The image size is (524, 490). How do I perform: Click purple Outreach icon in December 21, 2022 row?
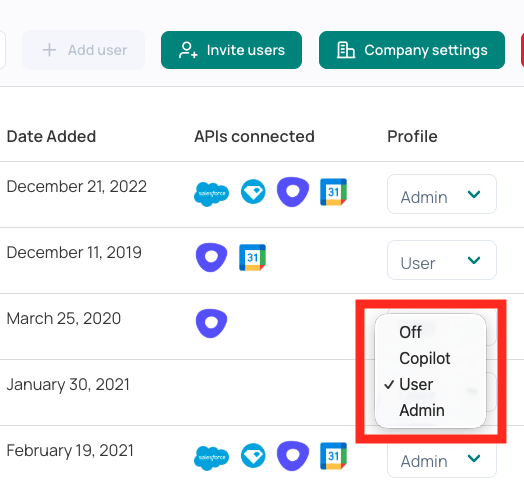click(x=293, y=192)
